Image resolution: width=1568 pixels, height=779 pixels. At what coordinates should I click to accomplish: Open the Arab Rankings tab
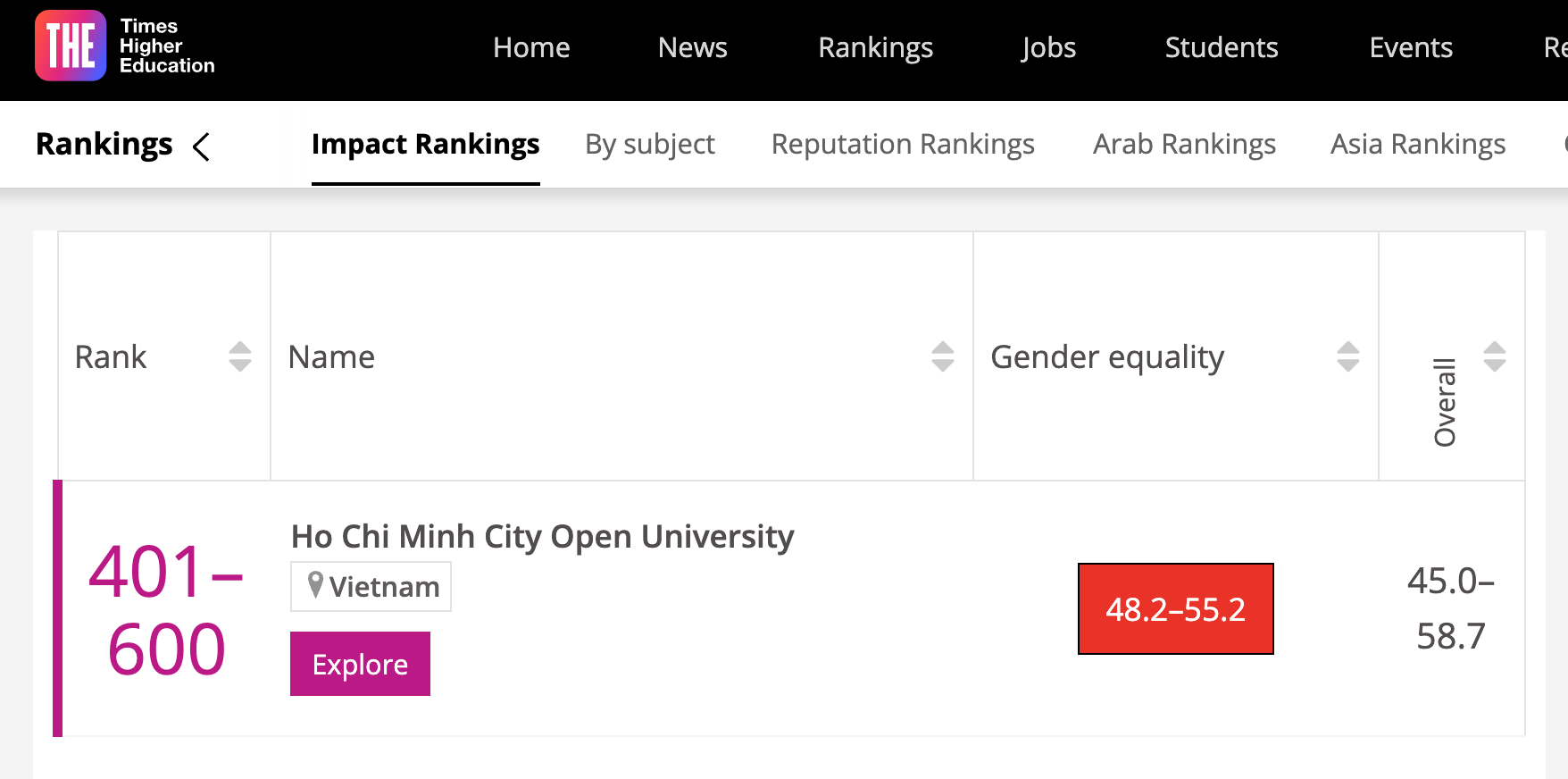tap(1184, 145)
